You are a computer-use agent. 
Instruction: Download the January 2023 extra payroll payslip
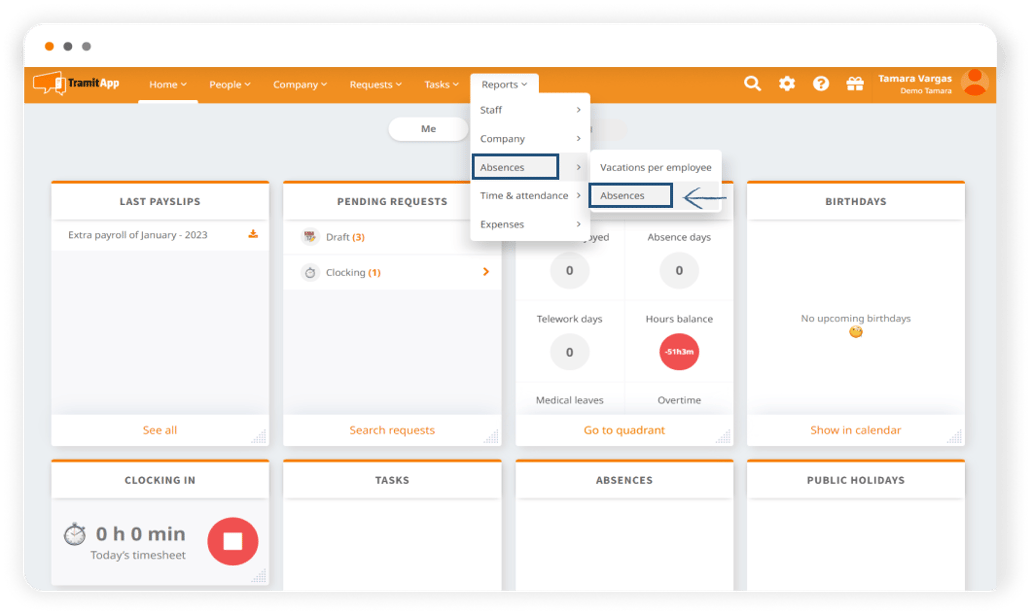[253, 235]
